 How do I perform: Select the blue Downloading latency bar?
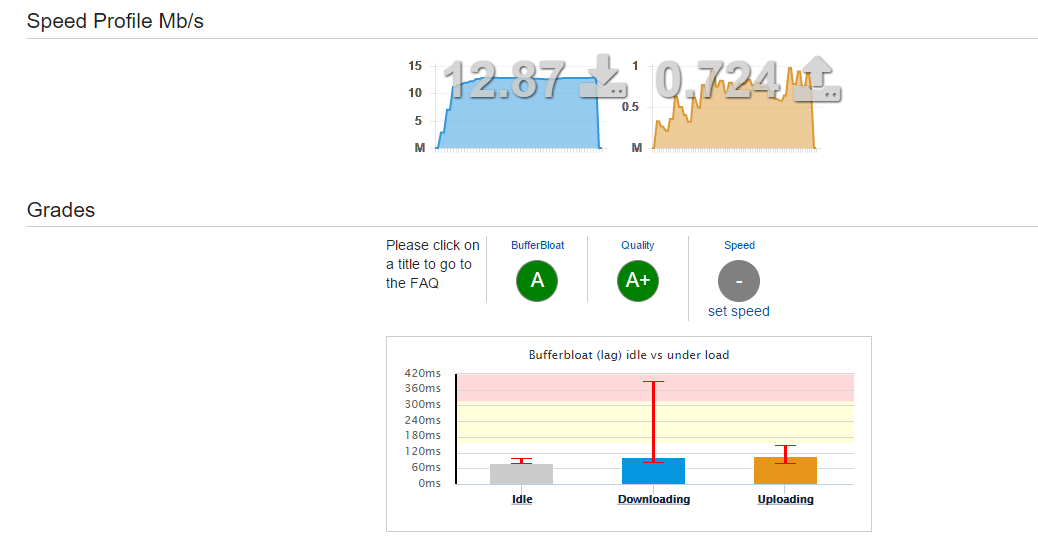click(x=653, y=471)
